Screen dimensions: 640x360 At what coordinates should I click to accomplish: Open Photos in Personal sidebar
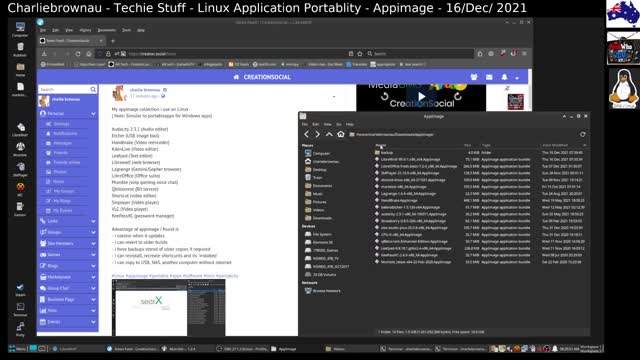pyautogui.click(x=59, y=172)
